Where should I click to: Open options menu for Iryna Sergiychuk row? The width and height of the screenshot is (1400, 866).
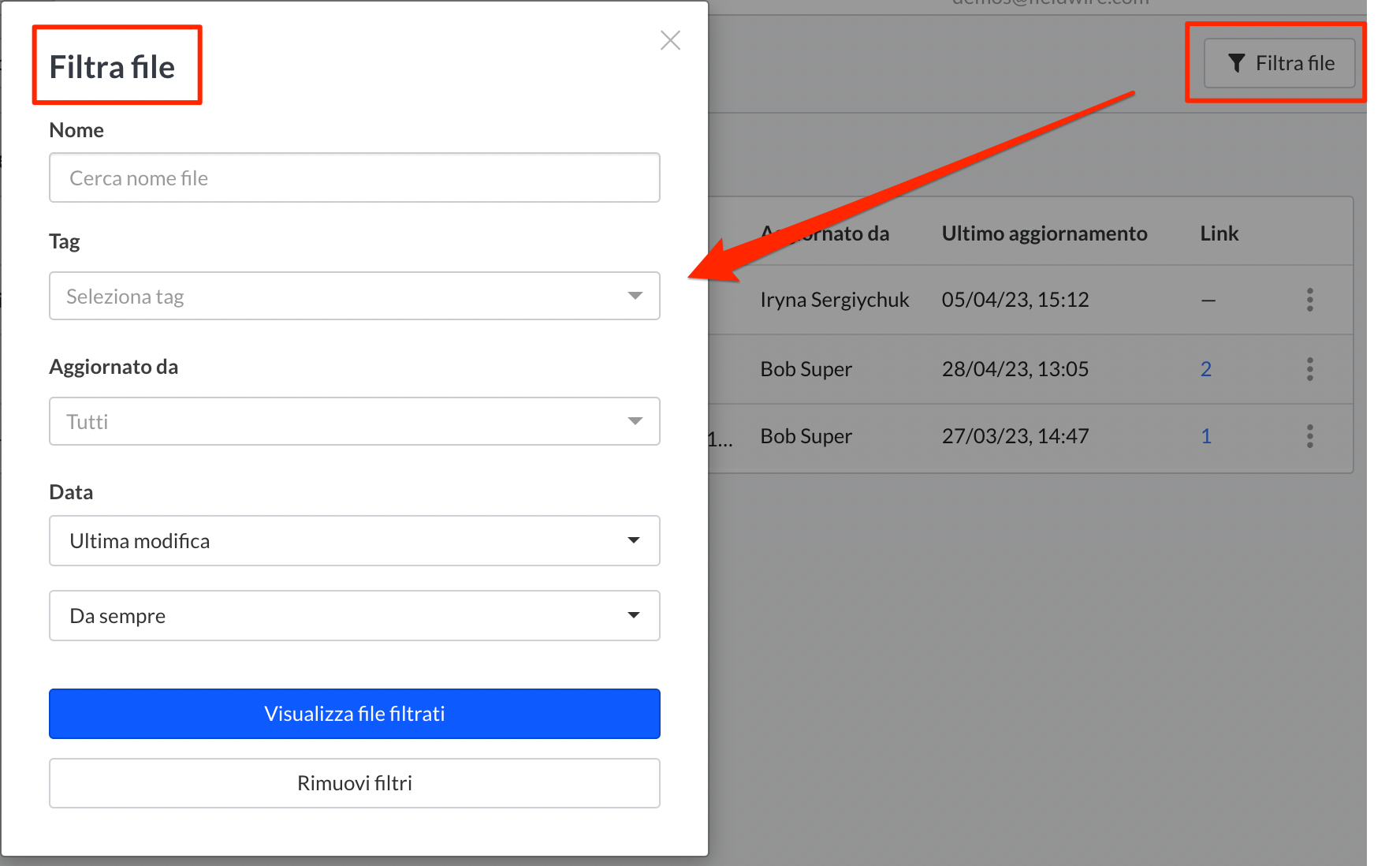pyautogui.click(x=1309, y=300)
